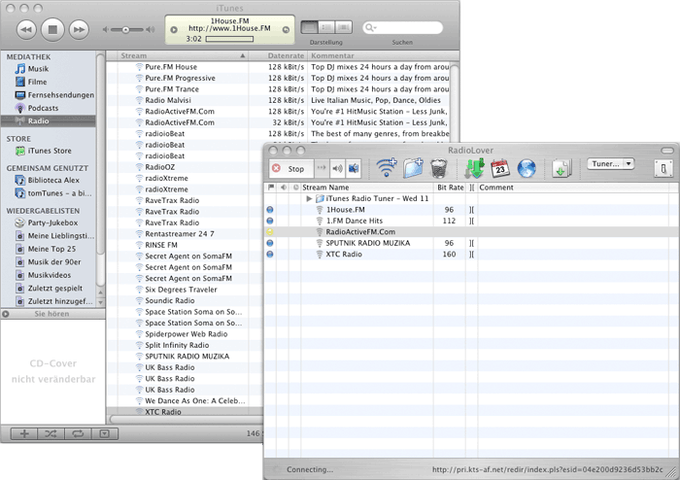This screenshot has height=480, width=680.
Task: Open Zuletzt gespielt playlist
Action: coord(49,288)
